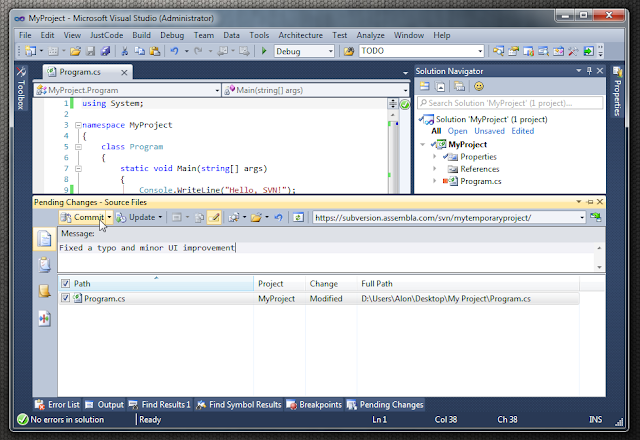Viewport: 640px width, 440px height.
Task: Open the JustCode menu
Action: tap(106, 35)
